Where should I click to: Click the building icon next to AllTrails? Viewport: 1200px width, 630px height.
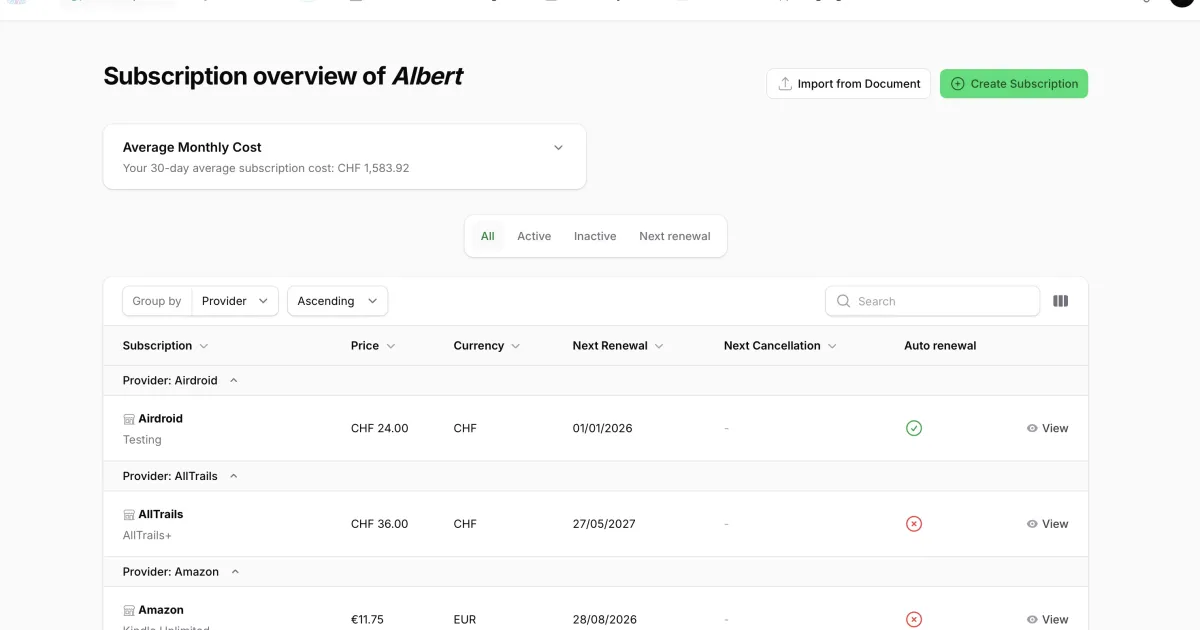point(129,515)
